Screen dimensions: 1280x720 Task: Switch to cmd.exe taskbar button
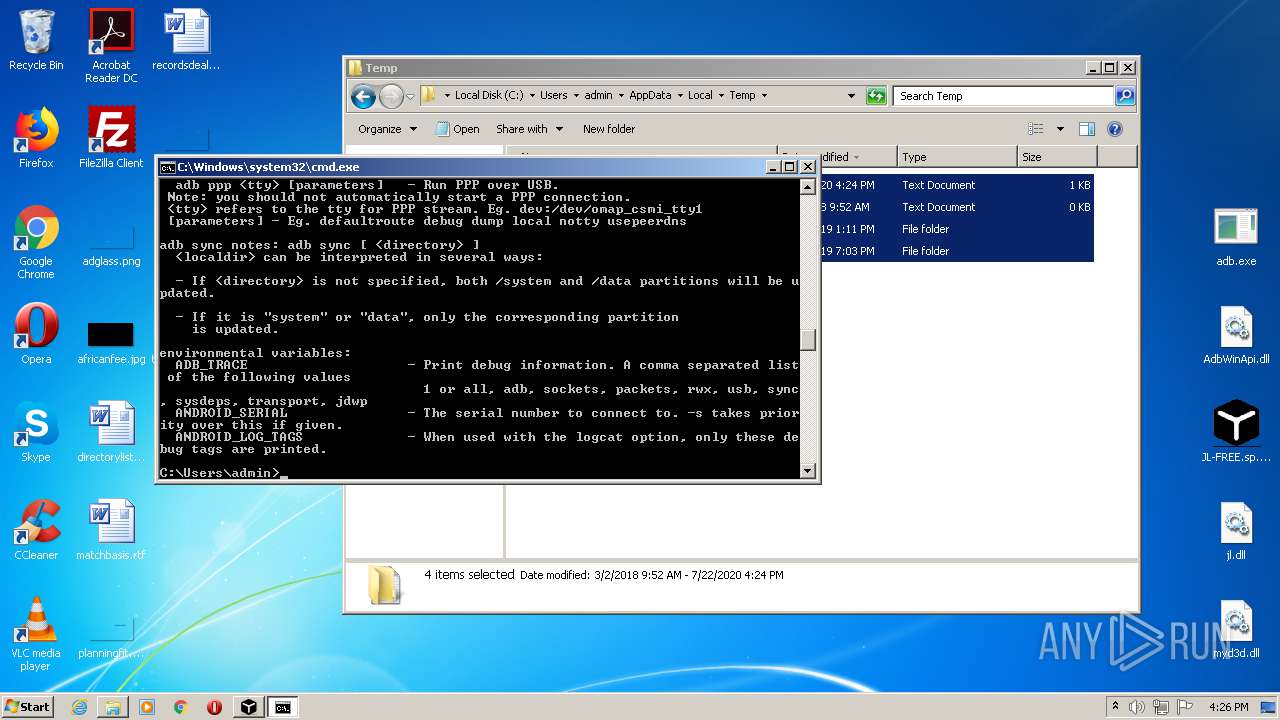tap(284, 707)
